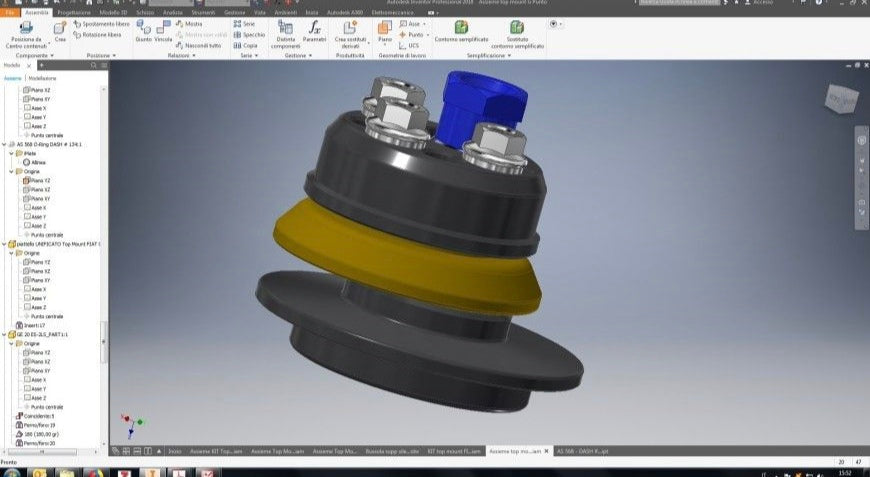The height and width of the screenshot is (477, 870).
Task: Collapse the GE 20 ES-2LS_PART1:1 node
Action: [5, 334]
